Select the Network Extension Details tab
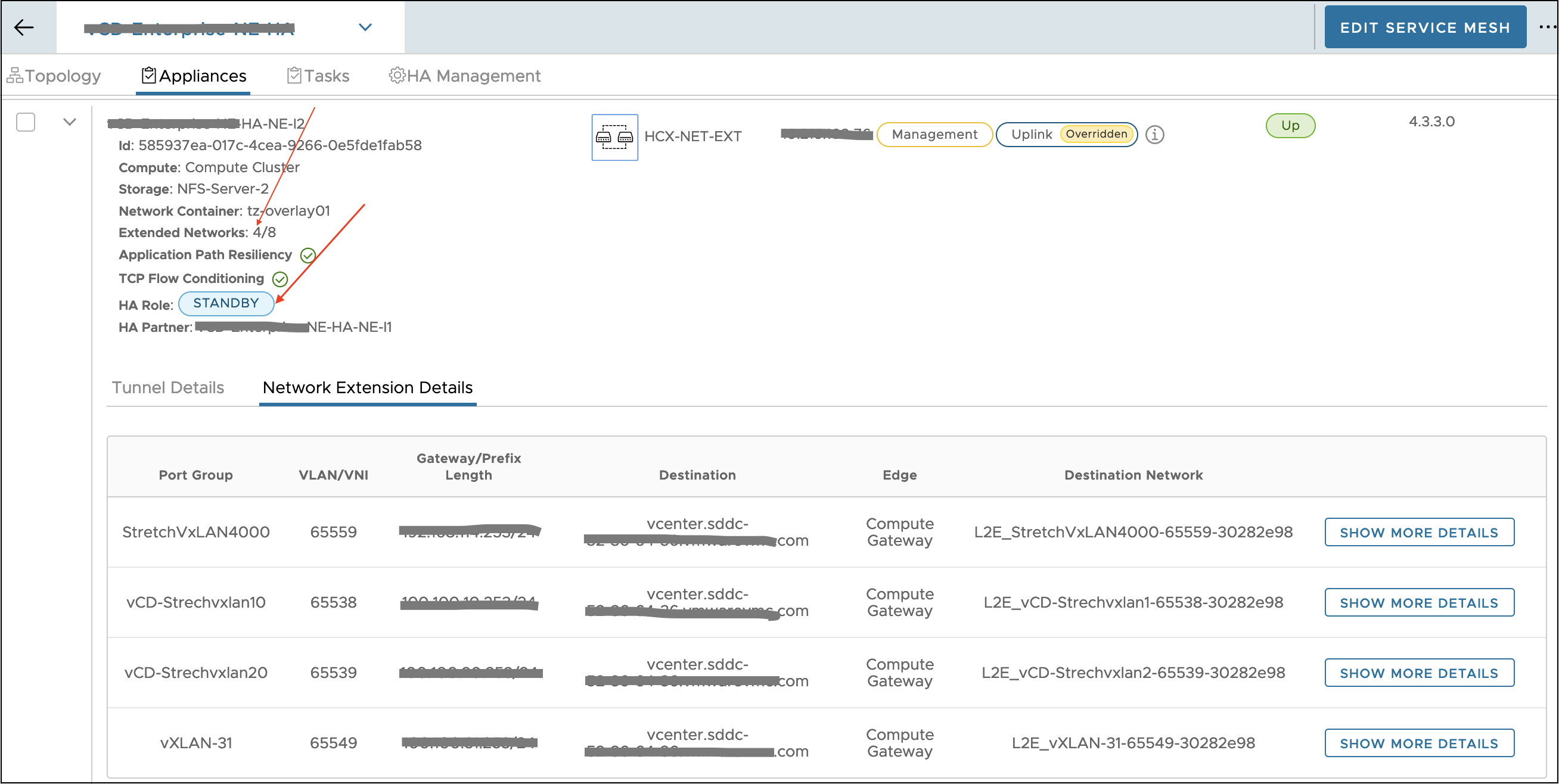 tap(367, 387)
